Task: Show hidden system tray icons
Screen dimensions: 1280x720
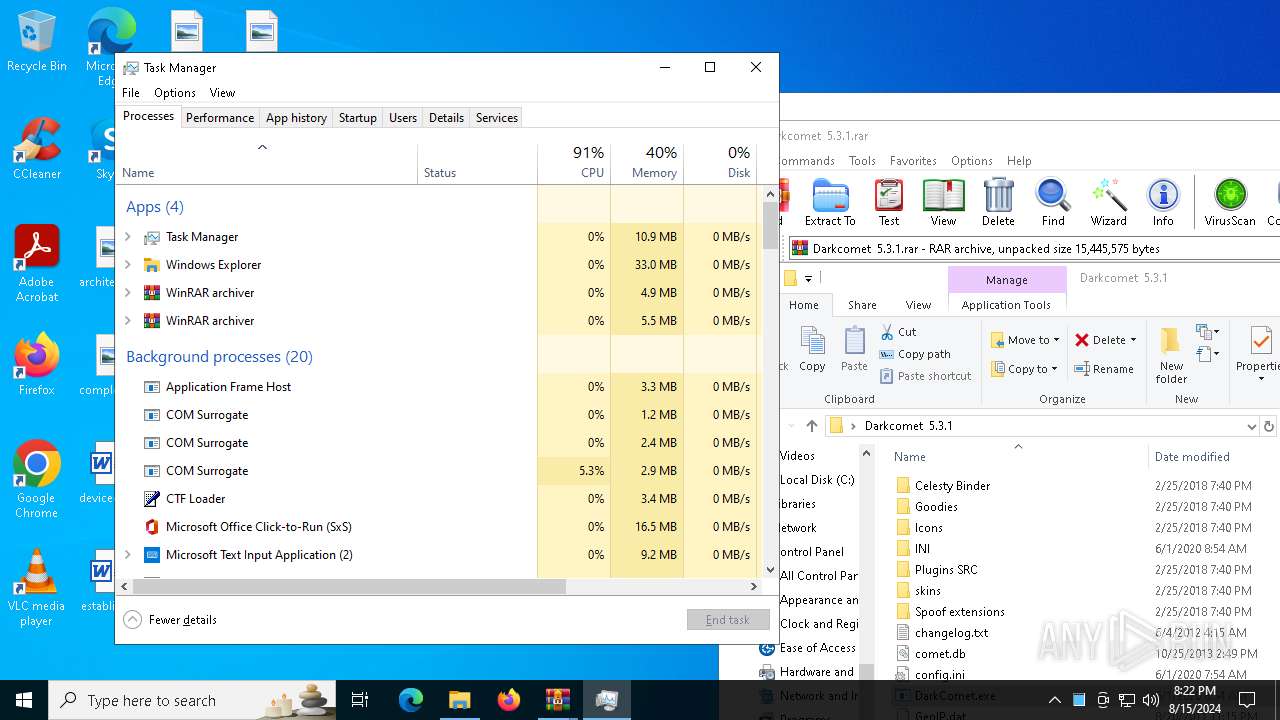Action: [1054, 700]
